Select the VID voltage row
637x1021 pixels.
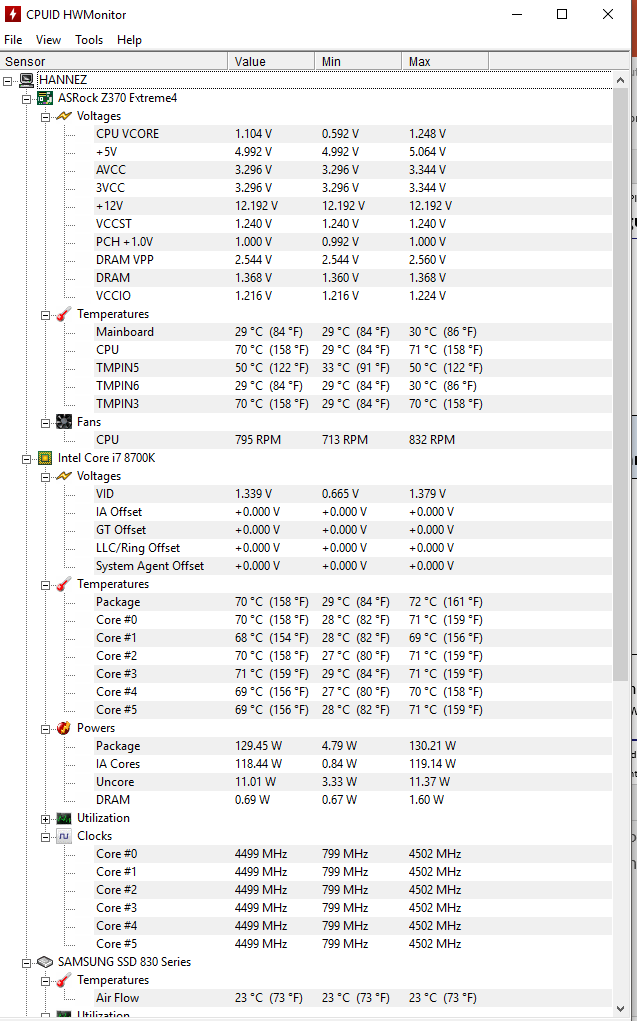(352, 494)
